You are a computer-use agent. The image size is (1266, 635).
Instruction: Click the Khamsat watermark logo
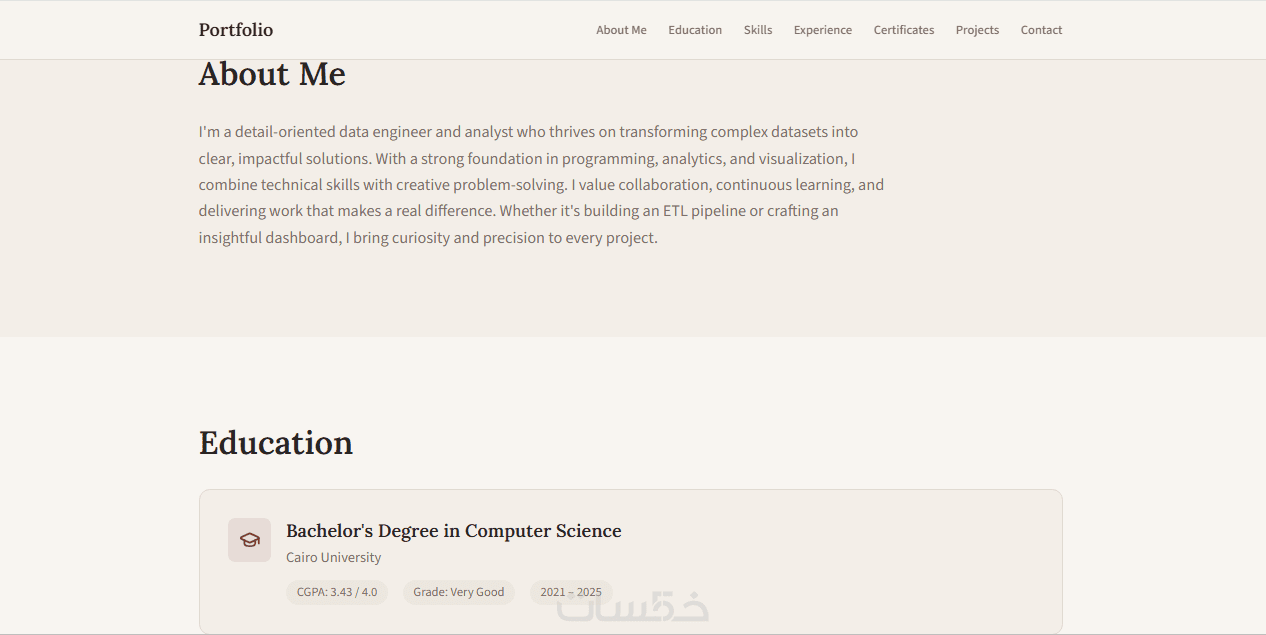[634, 606]
